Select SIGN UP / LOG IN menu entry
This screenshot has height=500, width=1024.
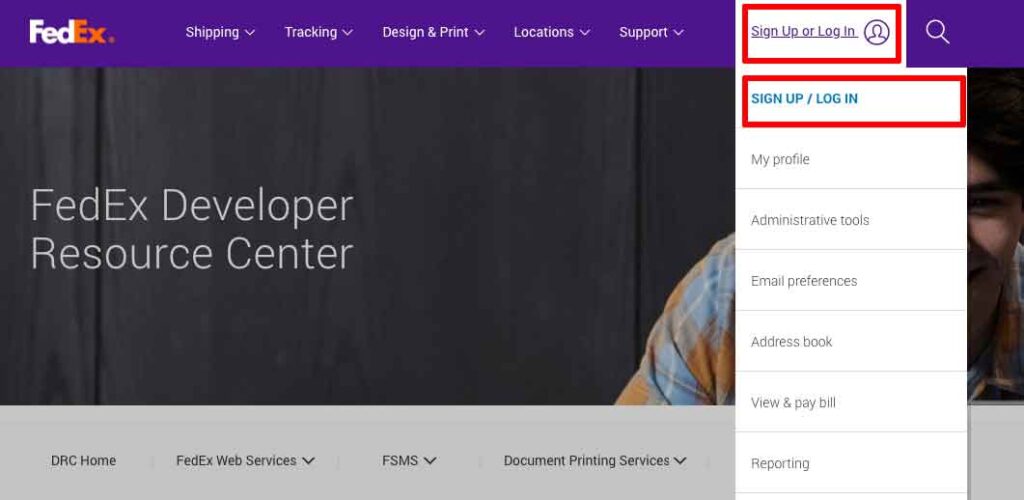point(851,99)
